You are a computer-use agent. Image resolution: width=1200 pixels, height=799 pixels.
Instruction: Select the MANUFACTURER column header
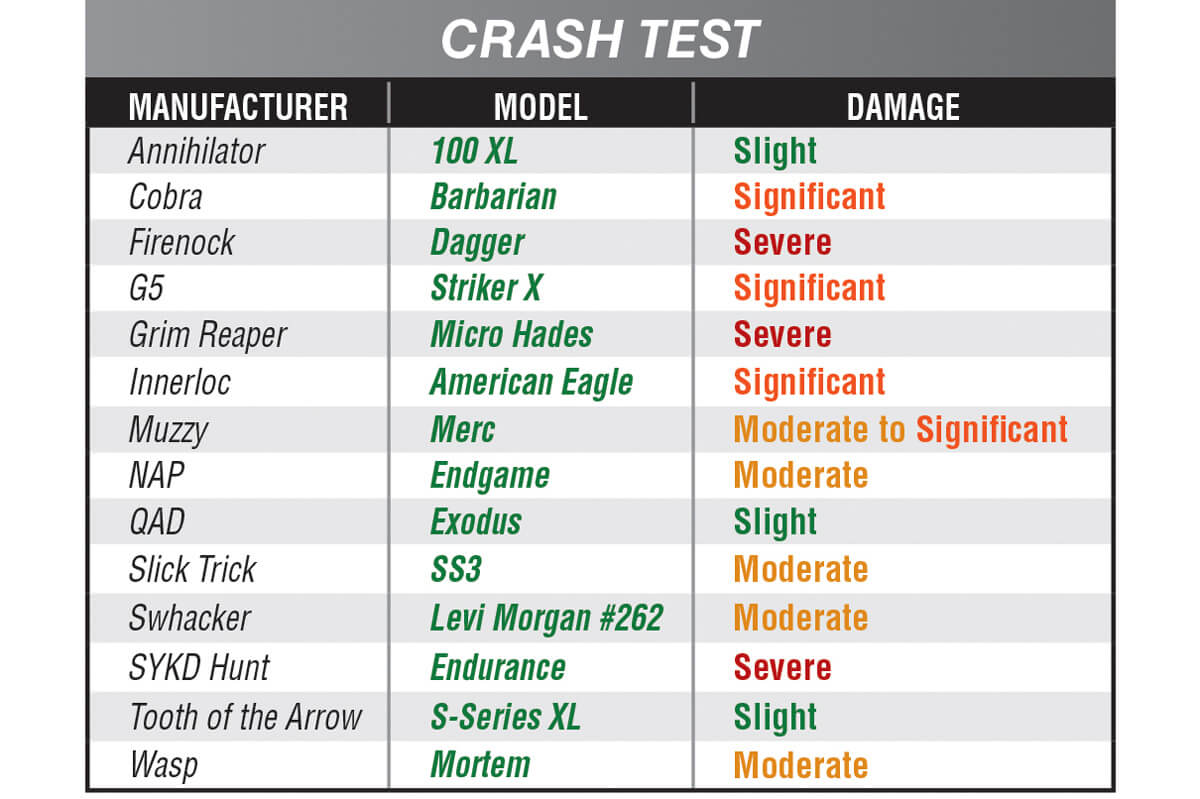[x=239, y=107]
